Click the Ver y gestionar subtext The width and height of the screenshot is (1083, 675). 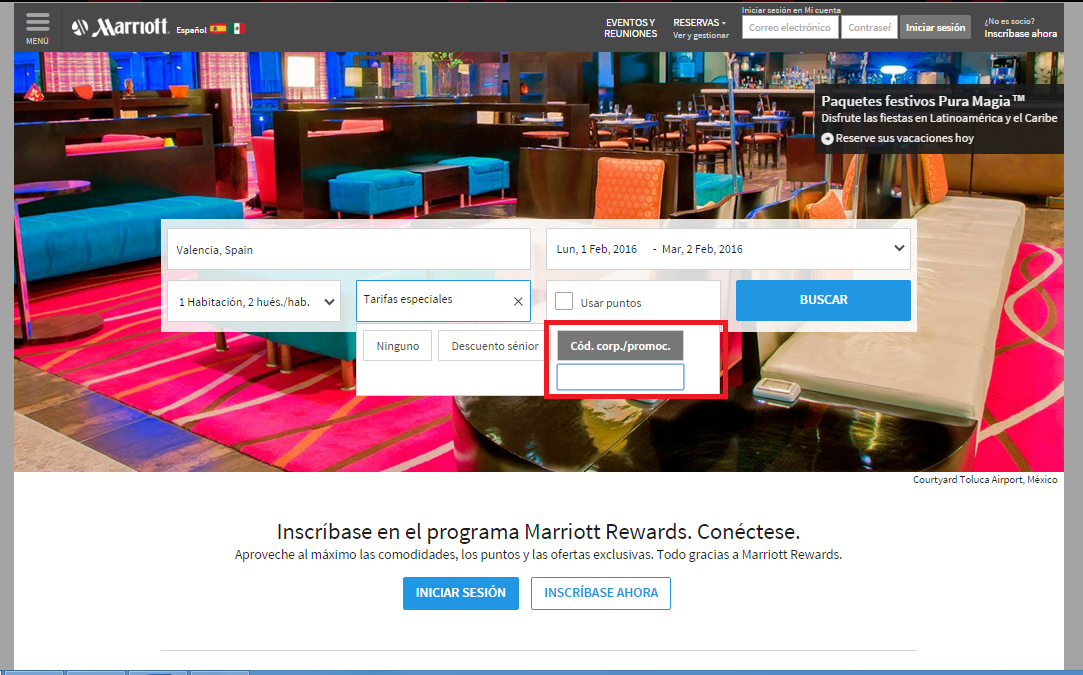click(700, 35)
